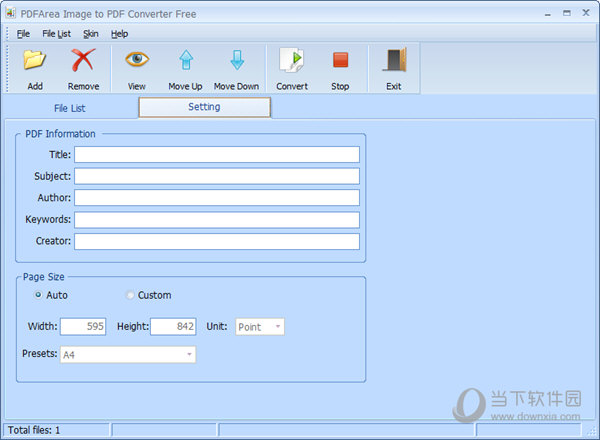Click into the Keywords input field

point(217,220)
